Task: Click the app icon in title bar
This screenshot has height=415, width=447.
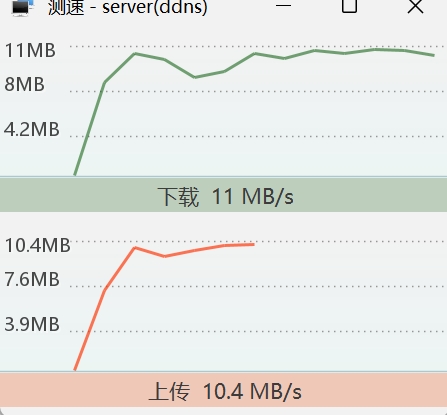Action: (x=23, y=7)
